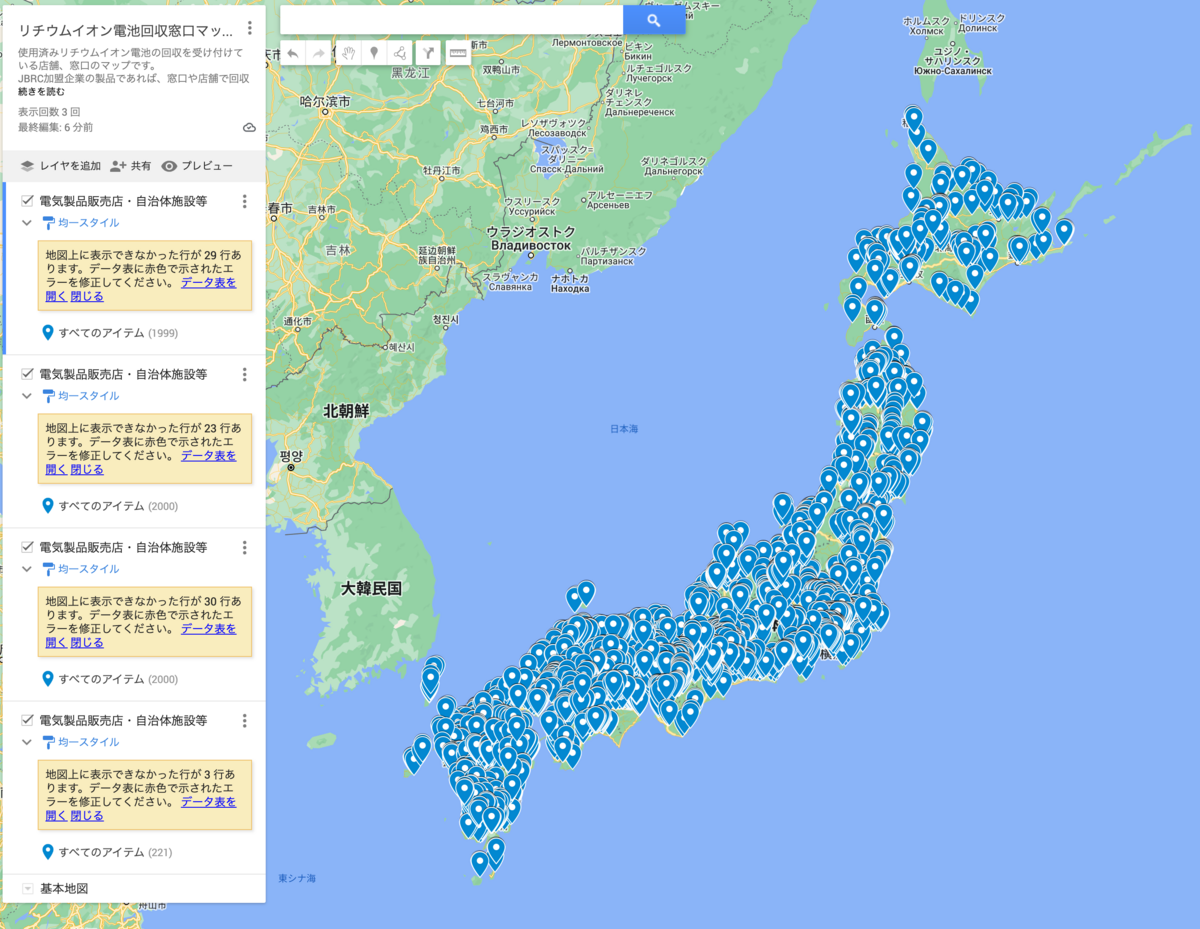Collapse the chevron of the 1999-item layer

[27, 223]
